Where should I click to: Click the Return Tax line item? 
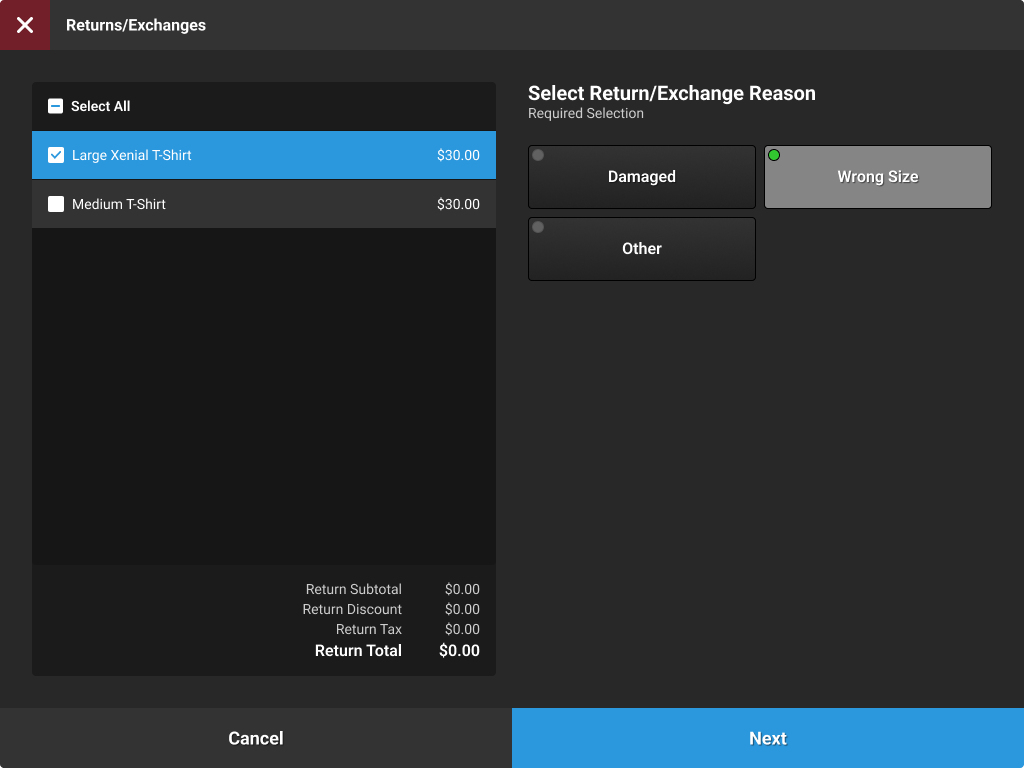coord(400,629)
